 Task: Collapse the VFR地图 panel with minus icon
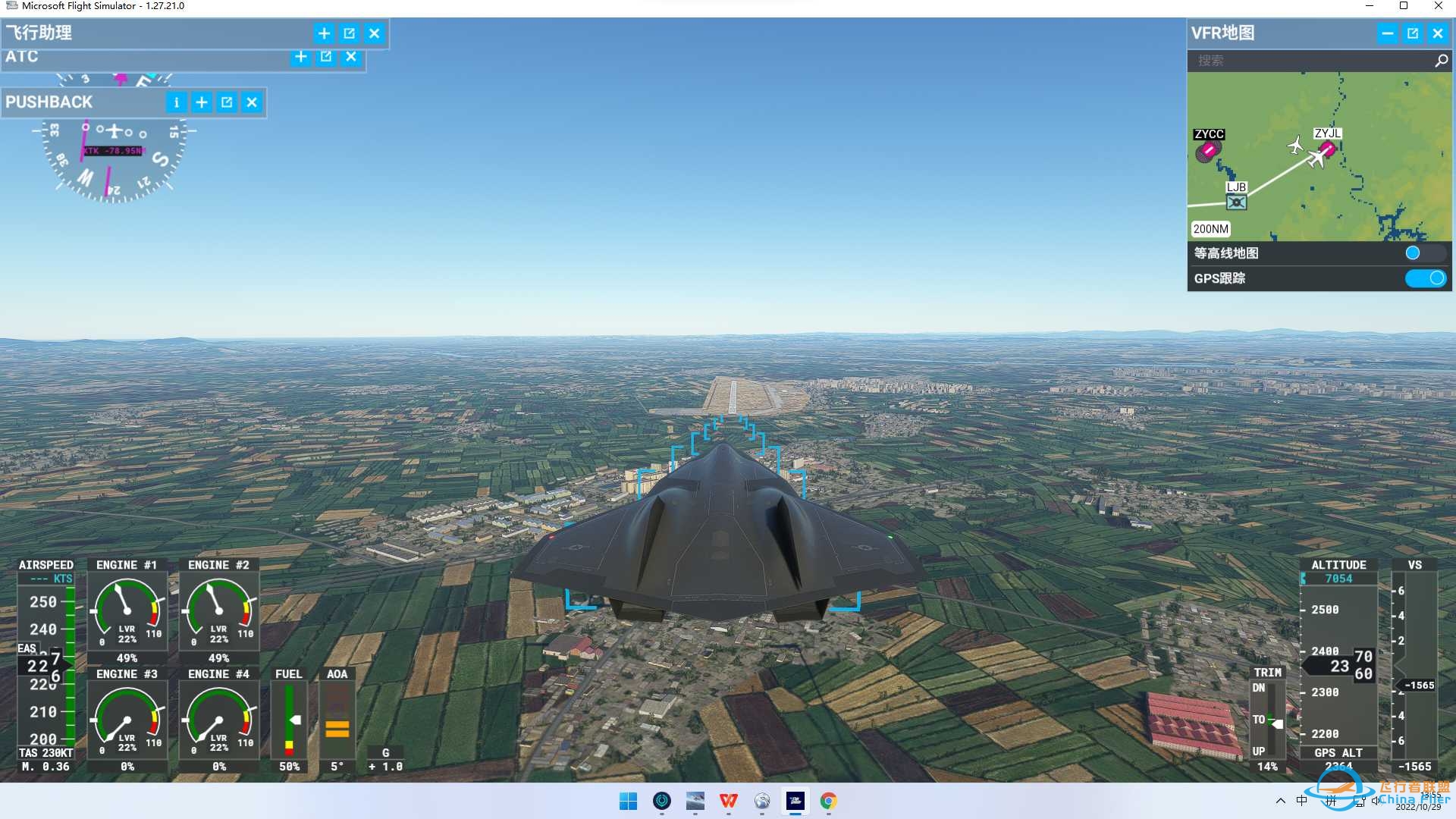pyautogui.click(x=1387, y=33)
